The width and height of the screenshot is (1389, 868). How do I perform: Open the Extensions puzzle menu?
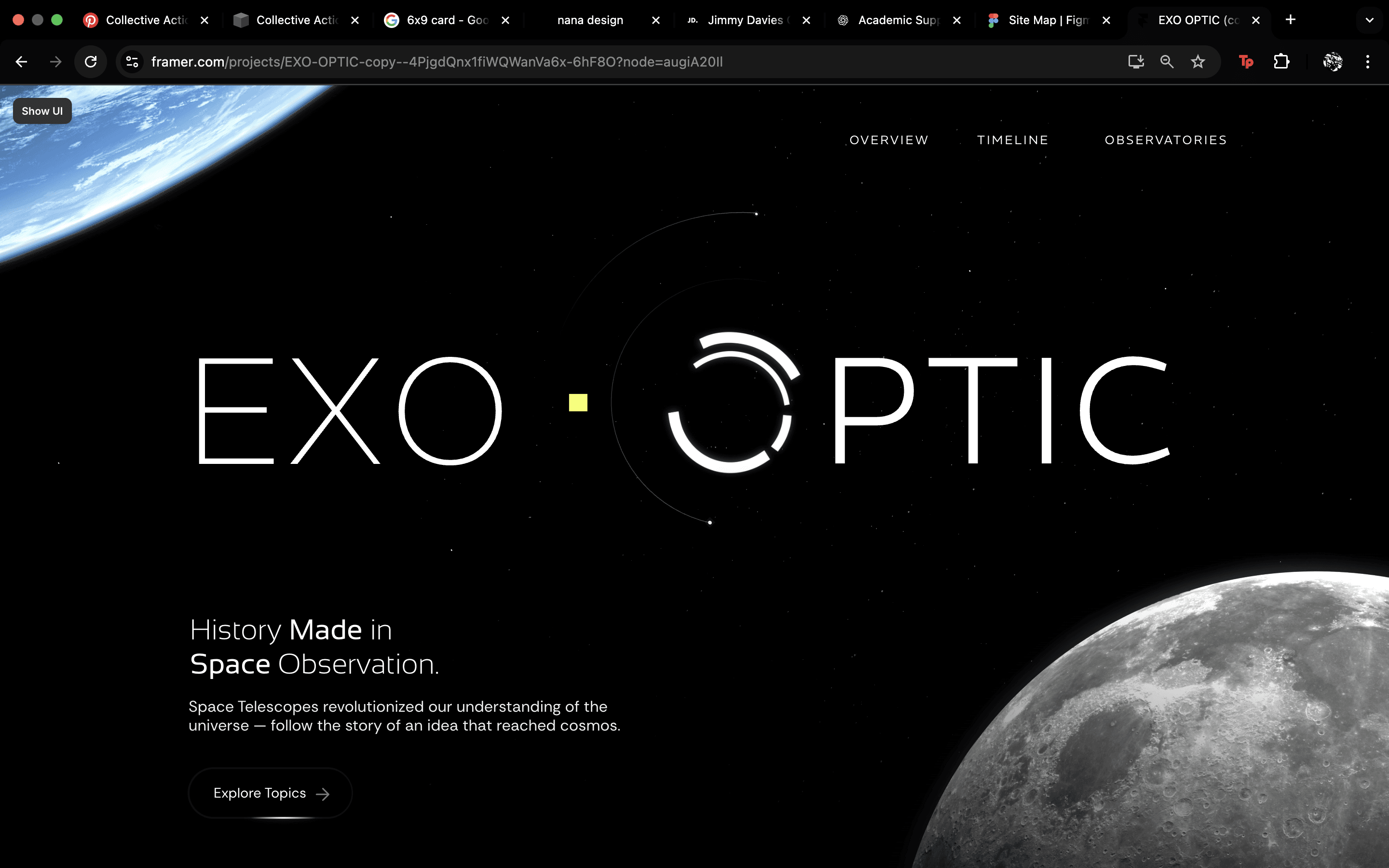[1281, 62]
